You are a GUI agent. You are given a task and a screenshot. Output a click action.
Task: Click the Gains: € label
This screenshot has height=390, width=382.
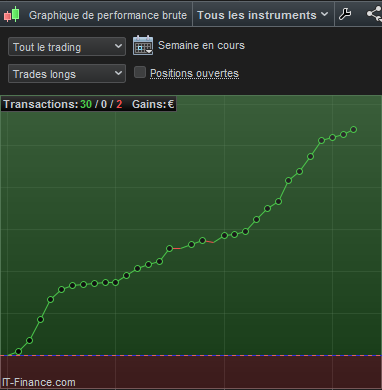pos(153,104)
